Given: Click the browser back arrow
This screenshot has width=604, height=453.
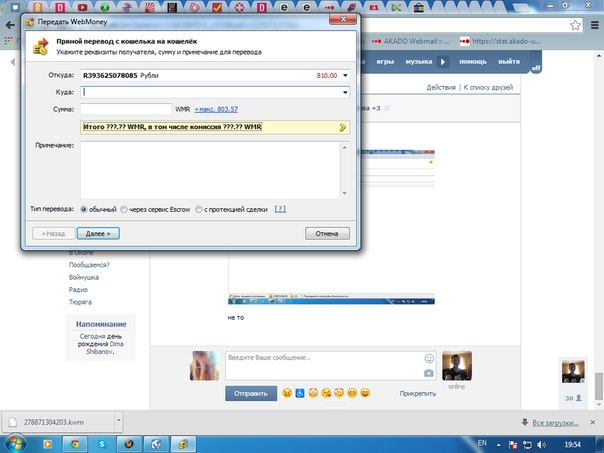Looking at the screenshot, I should 10,25.
